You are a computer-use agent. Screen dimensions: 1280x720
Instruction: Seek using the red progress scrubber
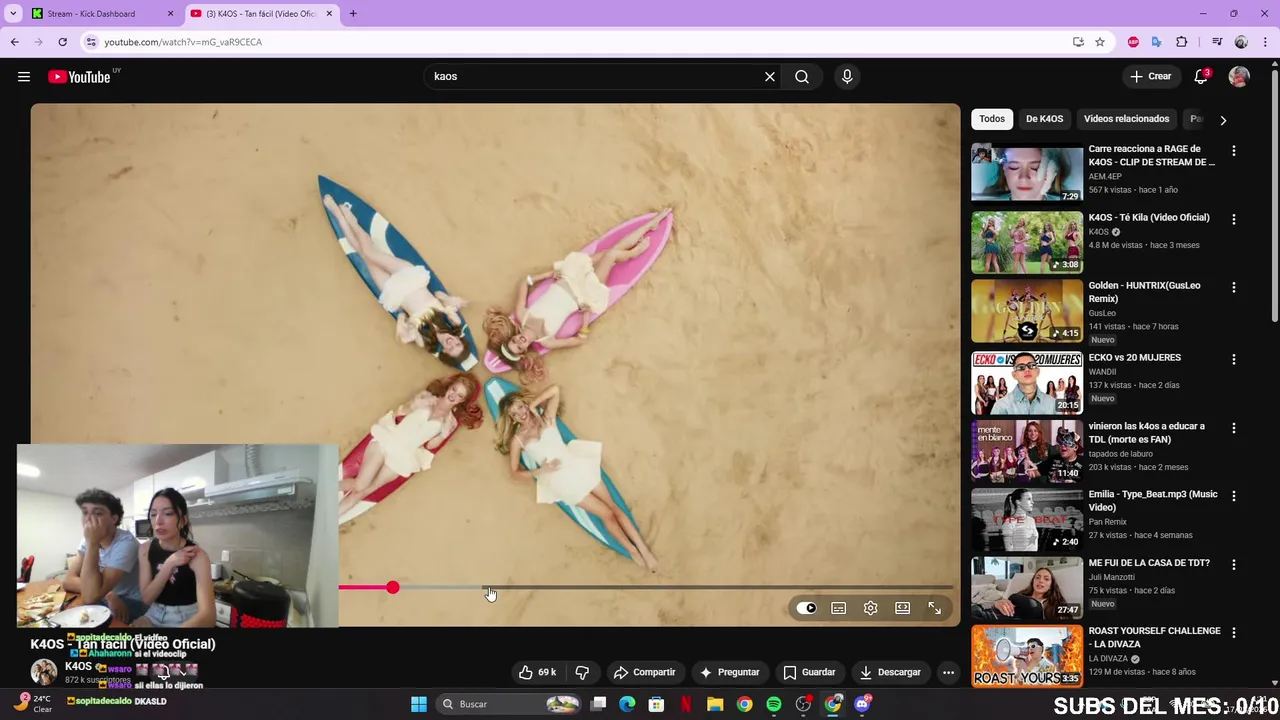(x=393, y=588)
